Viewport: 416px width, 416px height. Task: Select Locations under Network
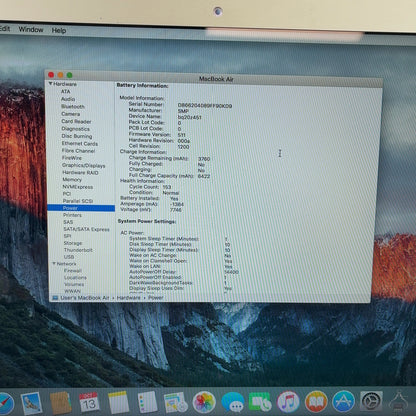coord(75,277)
